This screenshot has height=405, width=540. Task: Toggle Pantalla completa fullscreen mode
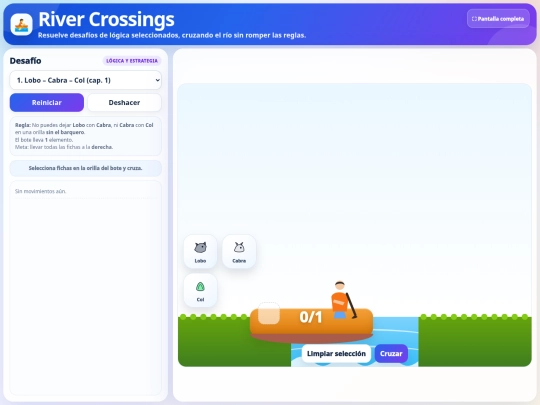tap(498, 19)
